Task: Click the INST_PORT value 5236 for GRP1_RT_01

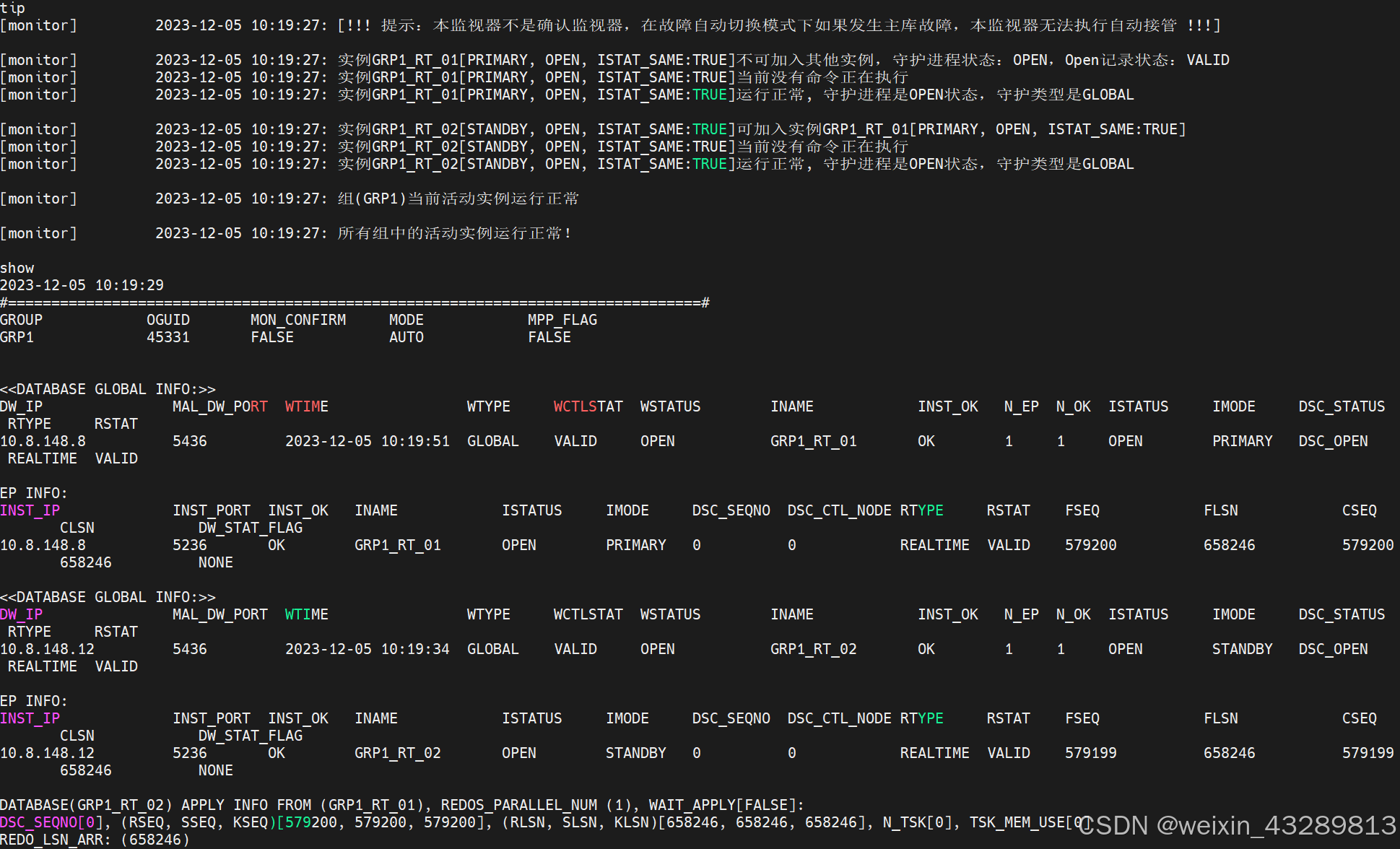Action: (190, 545)
